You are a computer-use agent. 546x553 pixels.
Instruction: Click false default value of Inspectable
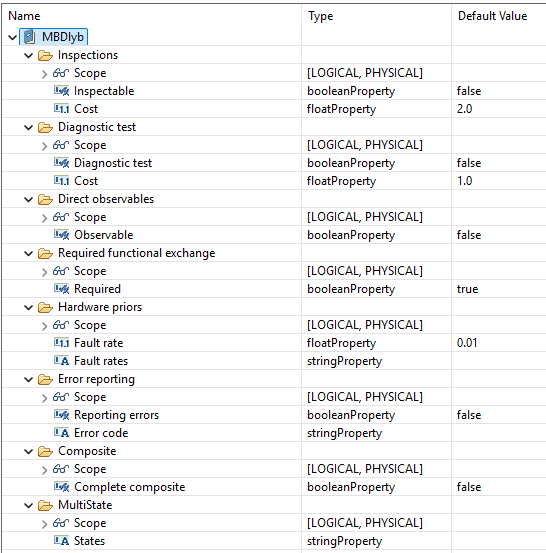click(x=469, y=91)
